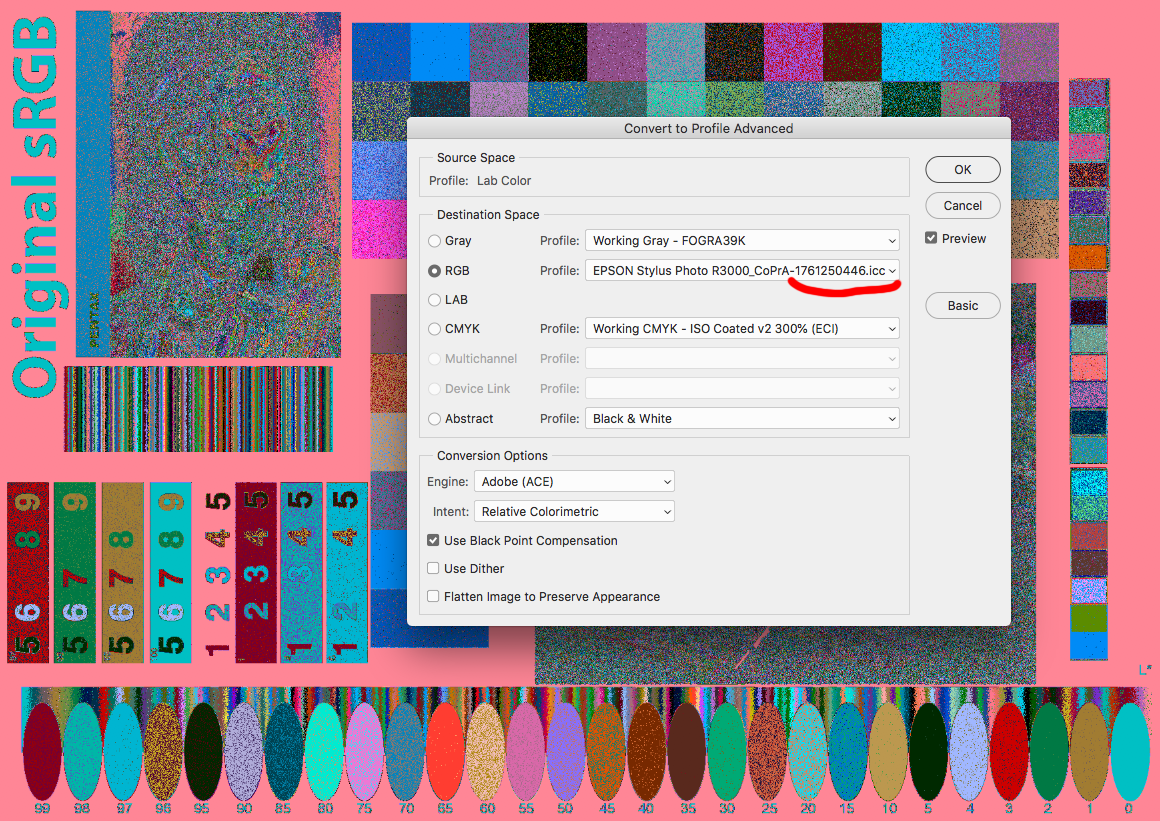The image size is (1160, 821).
Task: Open the Engine Adobe (ACE) dropdown
Action: point(574,482)
